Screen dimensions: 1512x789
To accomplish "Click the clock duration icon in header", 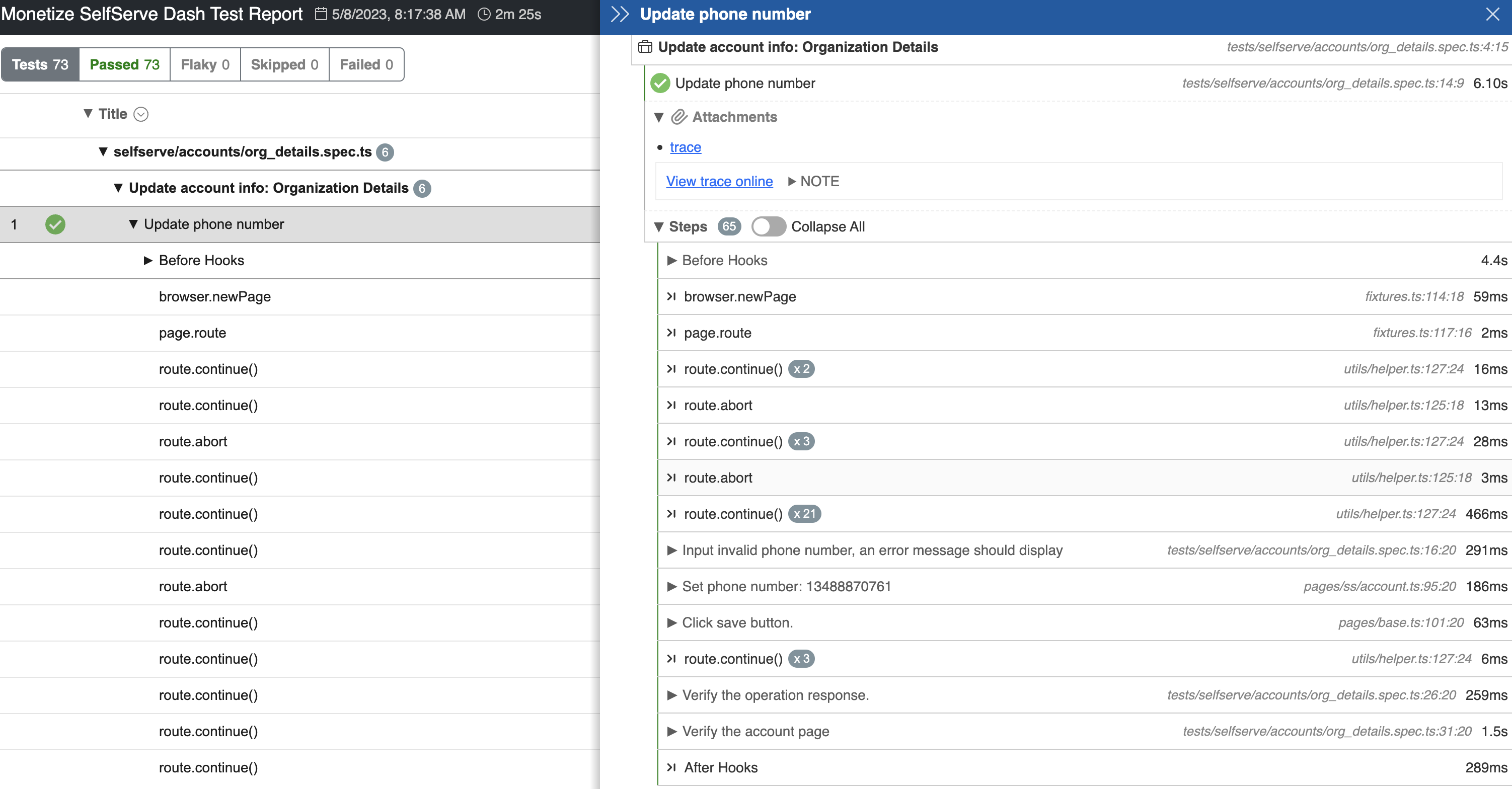I will (x=484, y=14).
